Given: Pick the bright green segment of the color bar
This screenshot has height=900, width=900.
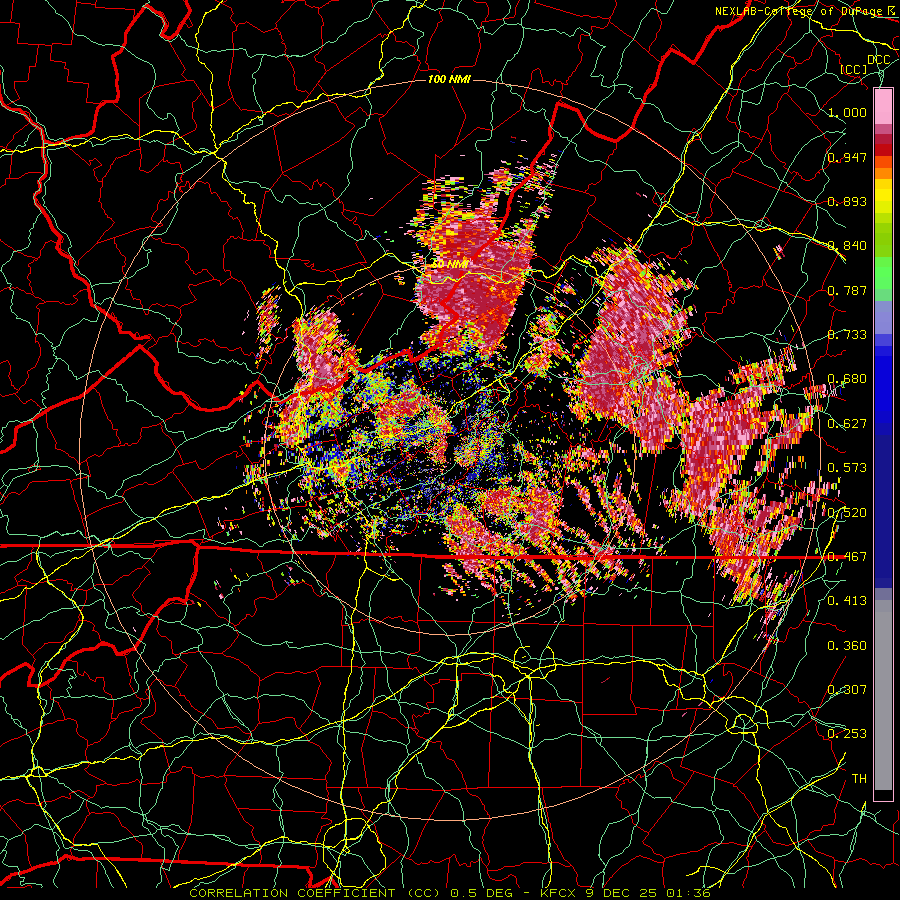Looking at the screenshot, I should pos(883,273).
